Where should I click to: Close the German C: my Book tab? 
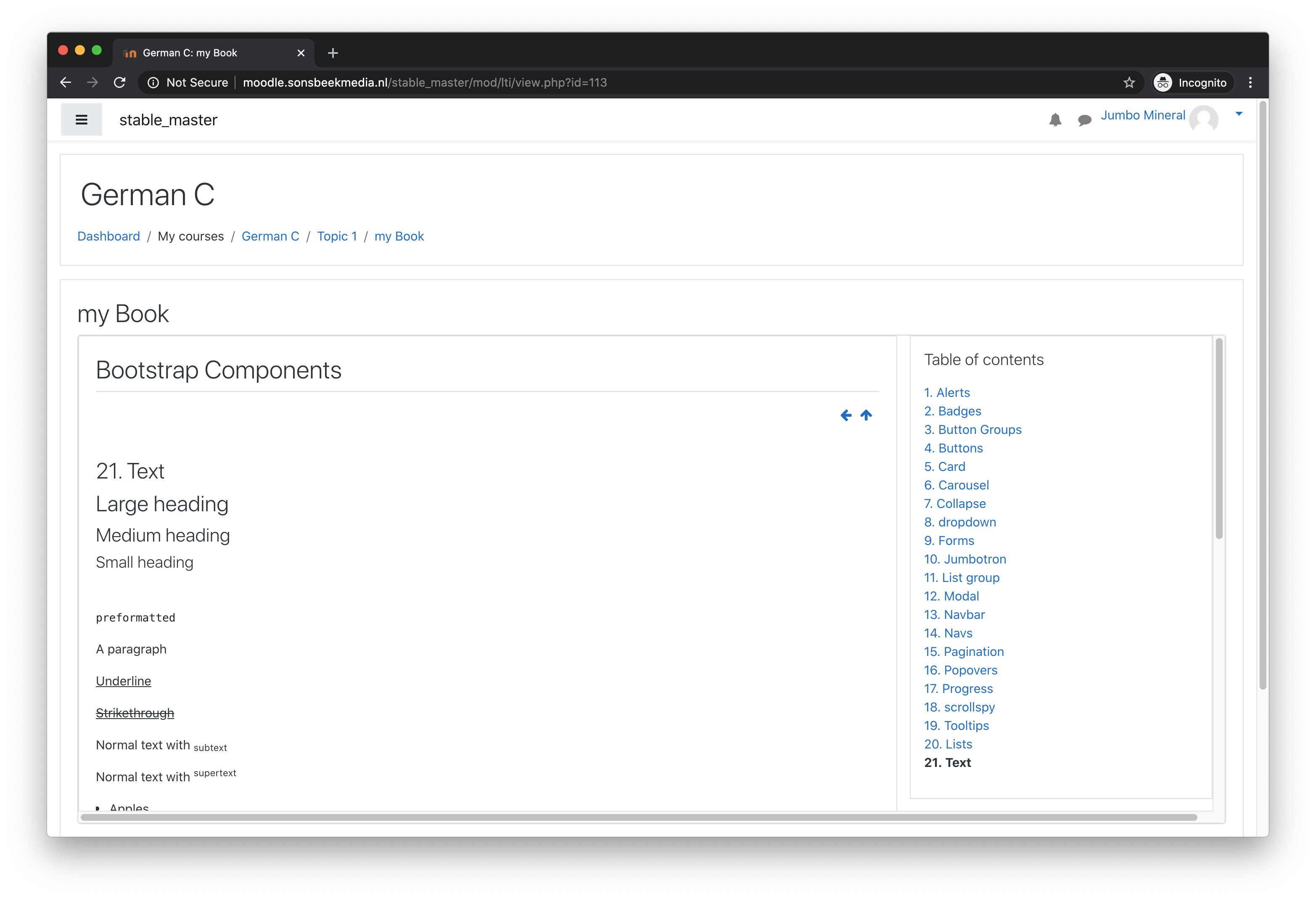point(301,53)
